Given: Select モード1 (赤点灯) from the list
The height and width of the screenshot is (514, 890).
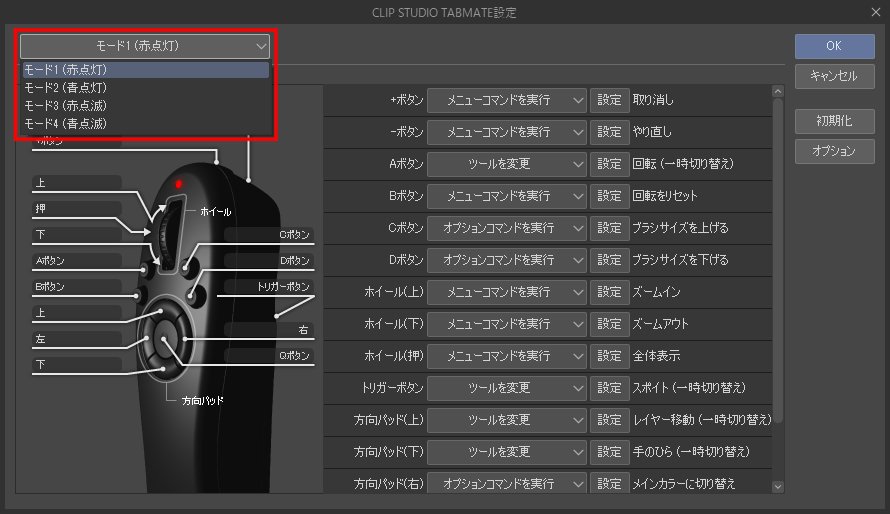Looking at the screenshot, I should click(146, 70).
